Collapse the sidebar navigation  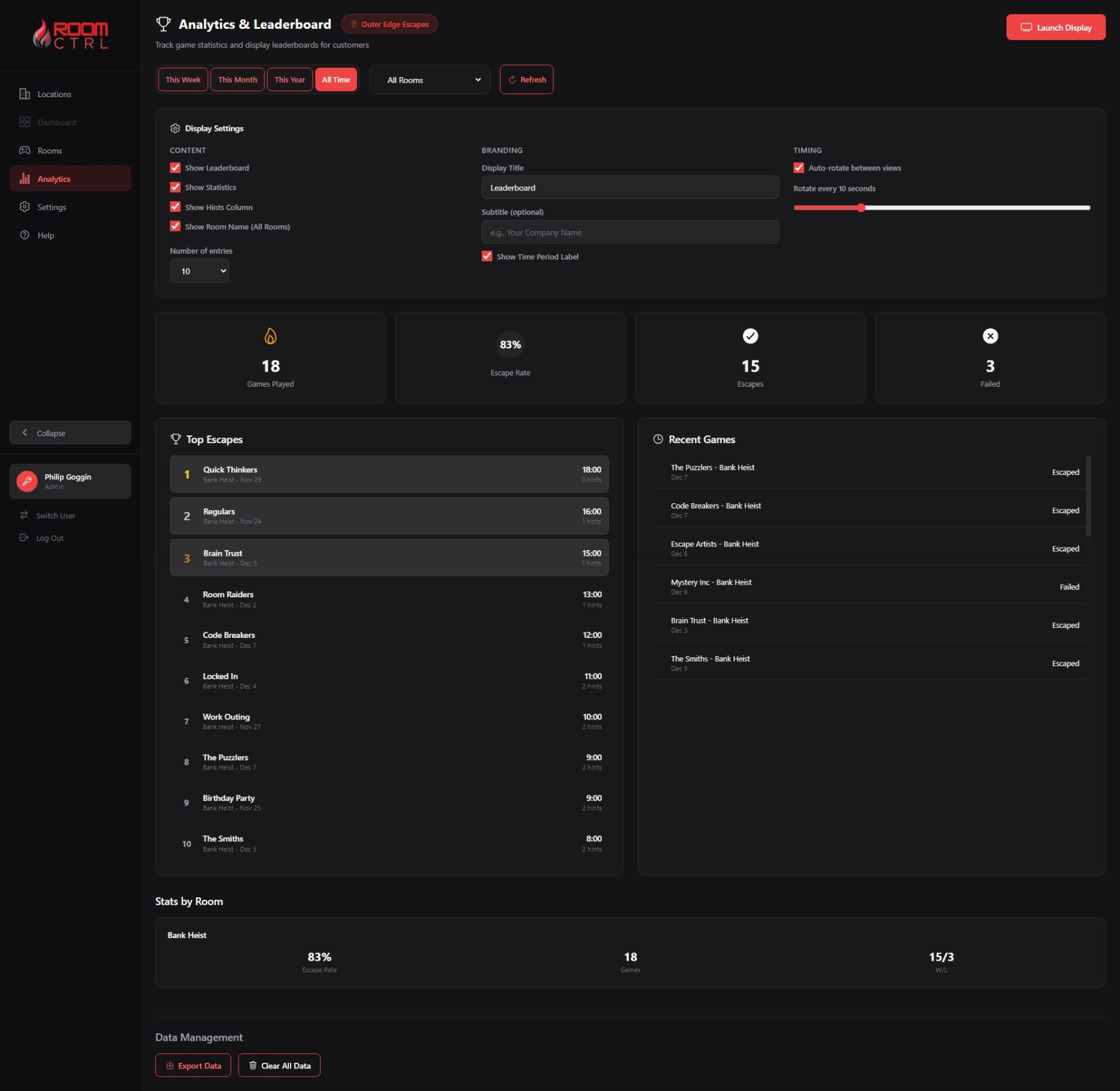coord(70,432)
